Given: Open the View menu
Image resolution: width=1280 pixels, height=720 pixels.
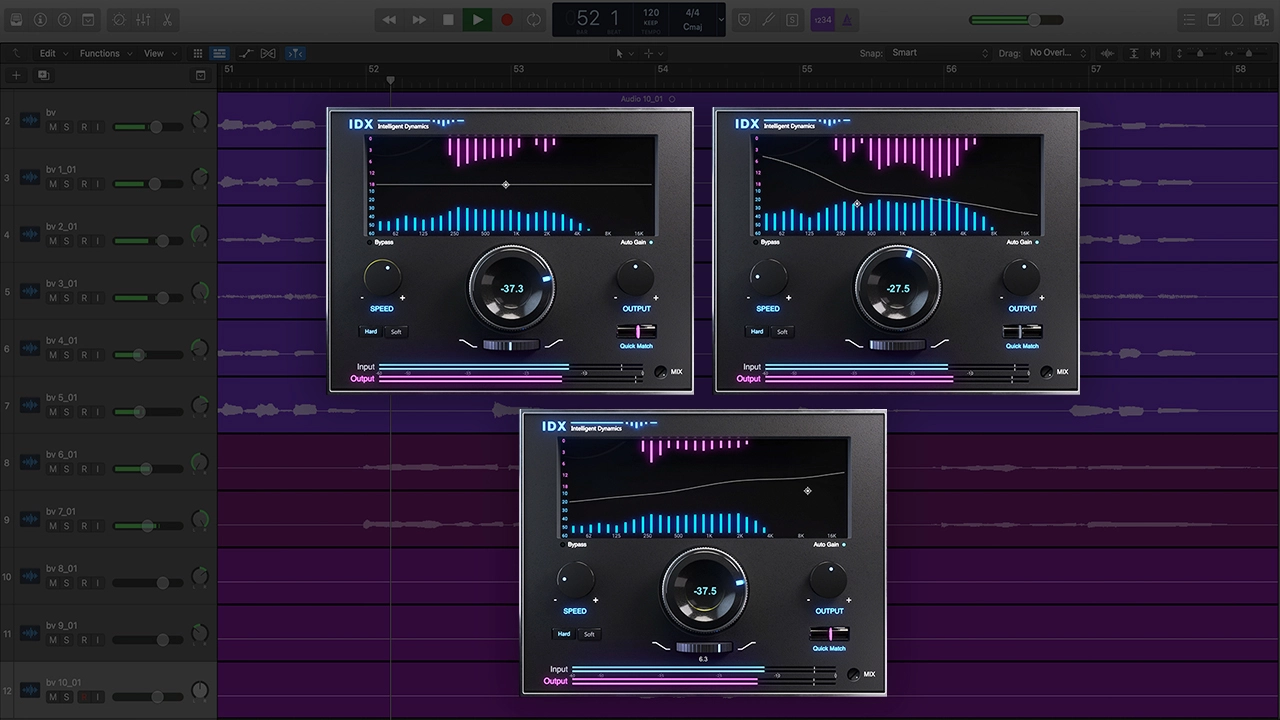Looking at the screenshot, I should (x=159, y=53).
